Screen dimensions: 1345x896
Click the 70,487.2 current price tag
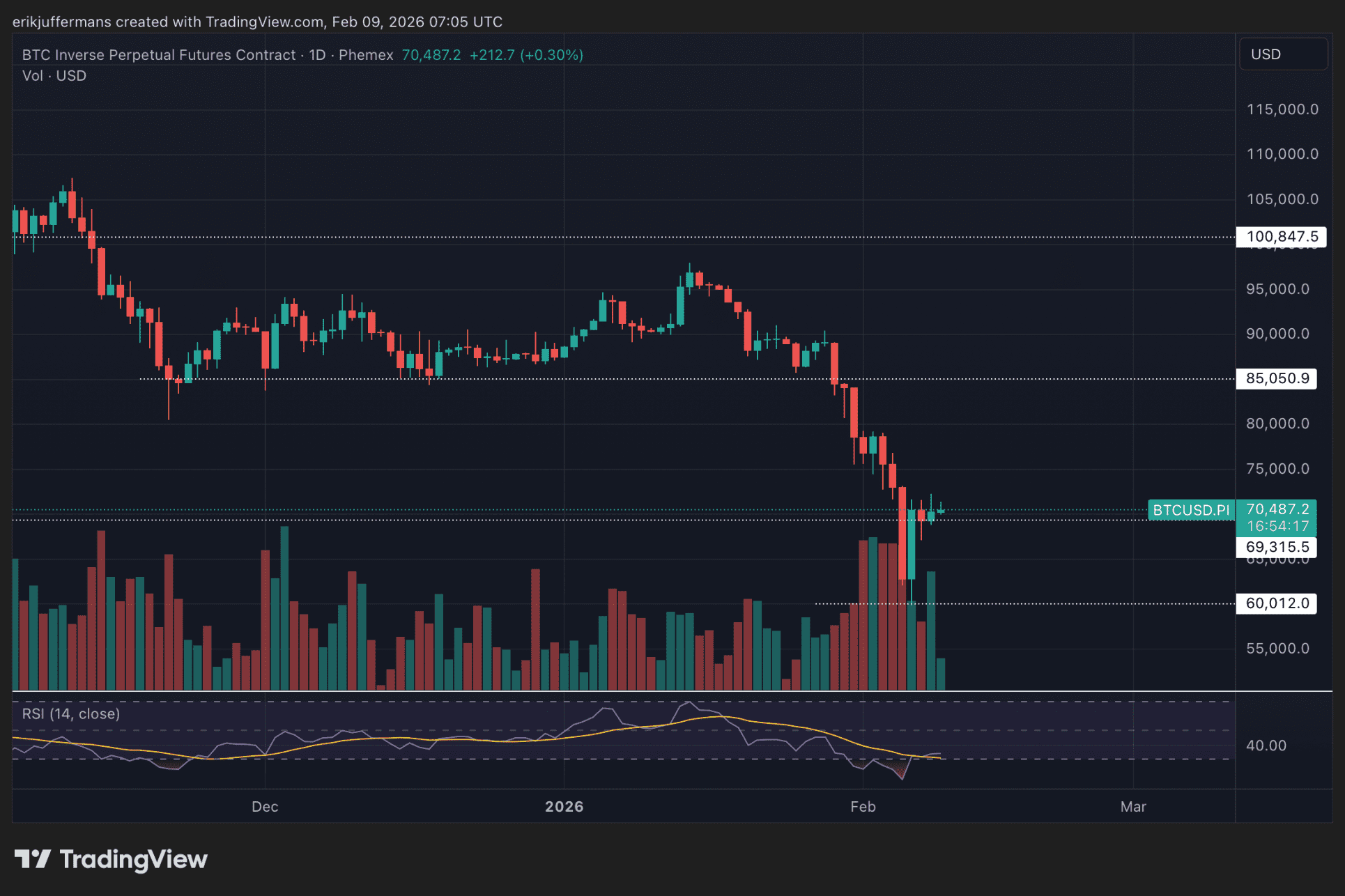tap(1277, 509)
